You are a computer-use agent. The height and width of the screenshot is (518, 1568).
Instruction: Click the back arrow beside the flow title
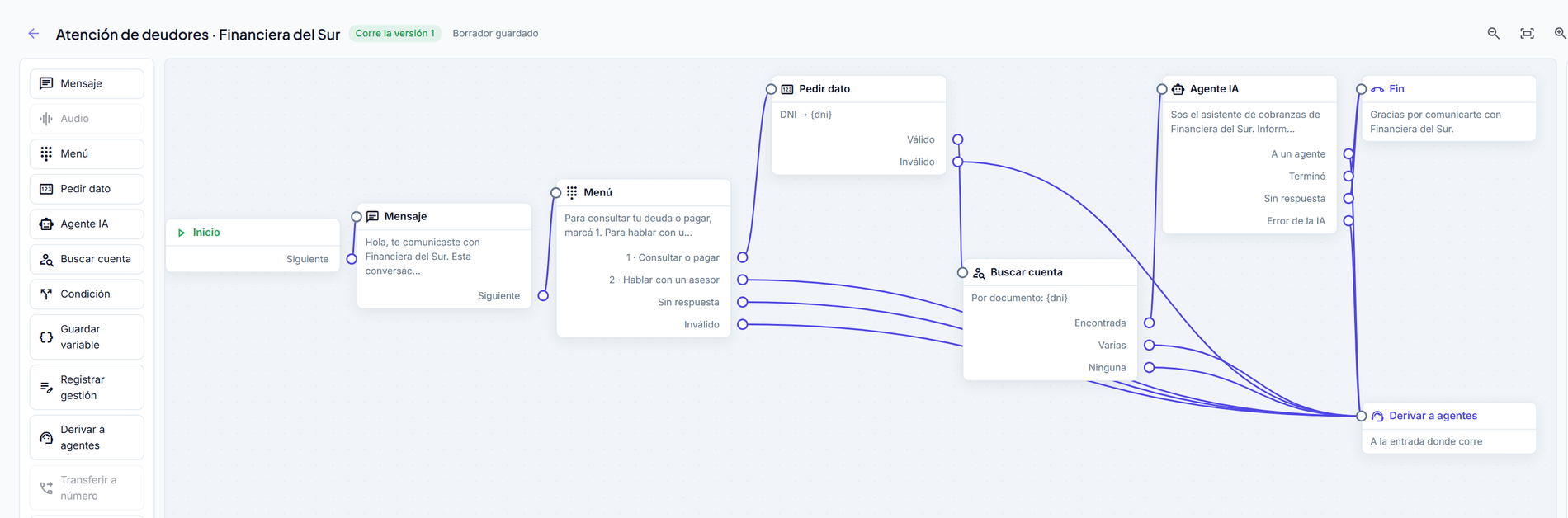[x=34, y=34]
